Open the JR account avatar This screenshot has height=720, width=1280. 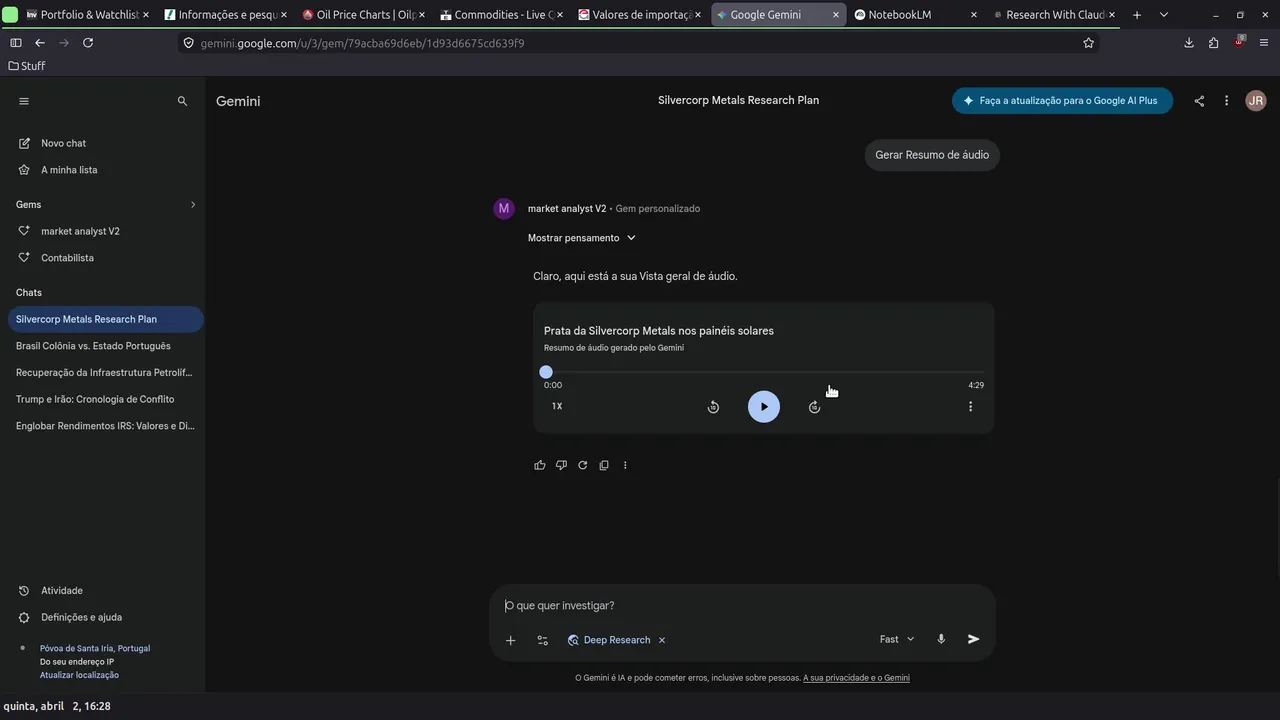point(1256,101)
